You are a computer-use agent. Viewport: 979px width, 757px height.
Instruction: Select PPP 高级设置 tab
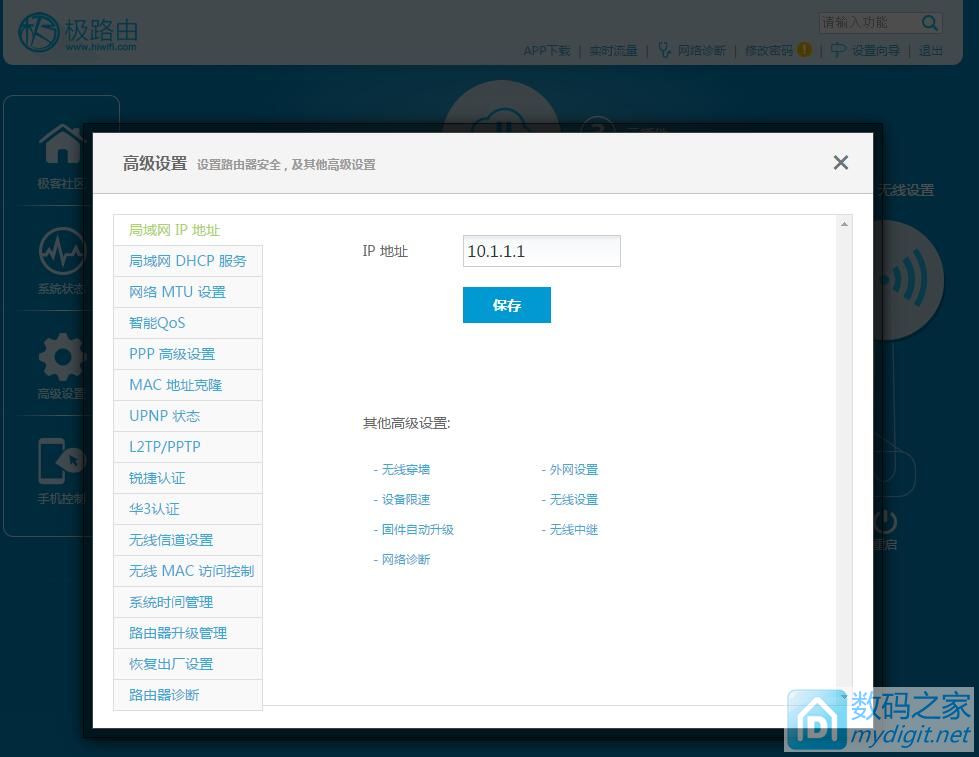(188, 354)
